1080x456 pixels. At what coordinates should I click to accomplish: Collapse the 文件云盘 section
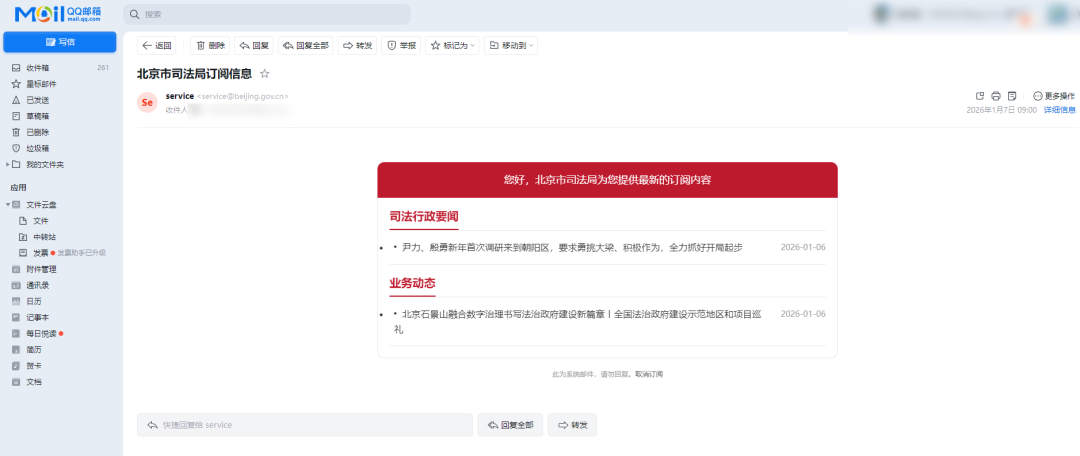click(x=8, y=204)
